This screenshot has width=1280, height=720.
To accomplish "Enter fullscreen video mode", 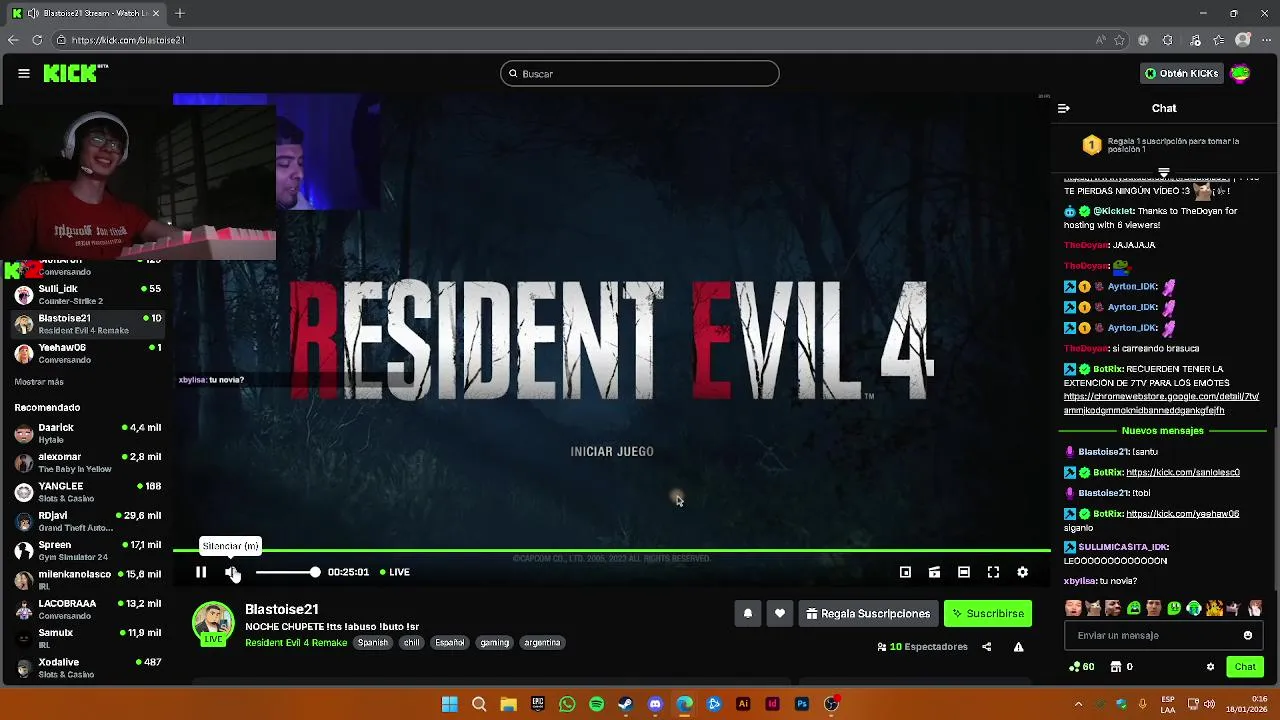I will tap(993, 572).
